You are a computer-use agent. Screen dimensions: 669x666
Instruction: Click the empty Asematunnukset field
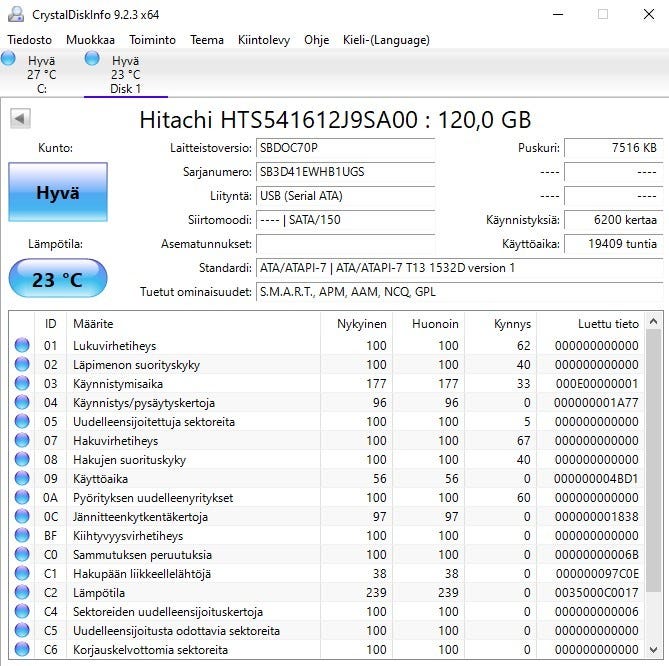point(346,244)
